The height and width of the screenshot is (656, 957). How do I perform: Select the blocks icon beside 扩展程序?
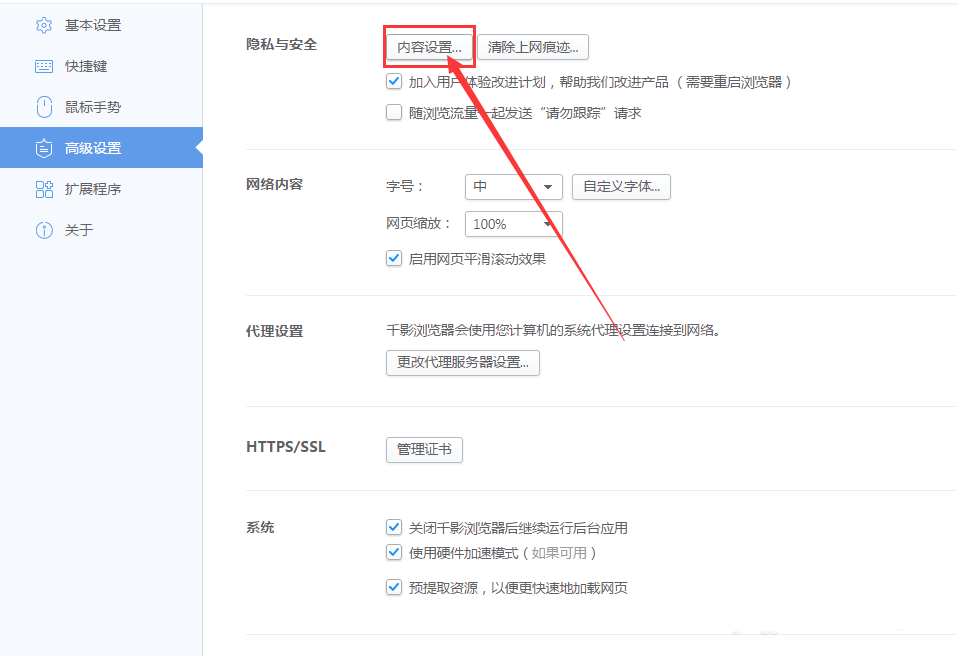click(44, 188)
